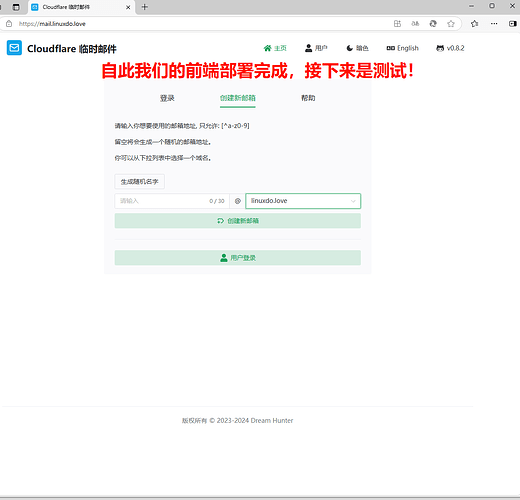
Task: Open the browser favorites list icon
Action: 475,24
